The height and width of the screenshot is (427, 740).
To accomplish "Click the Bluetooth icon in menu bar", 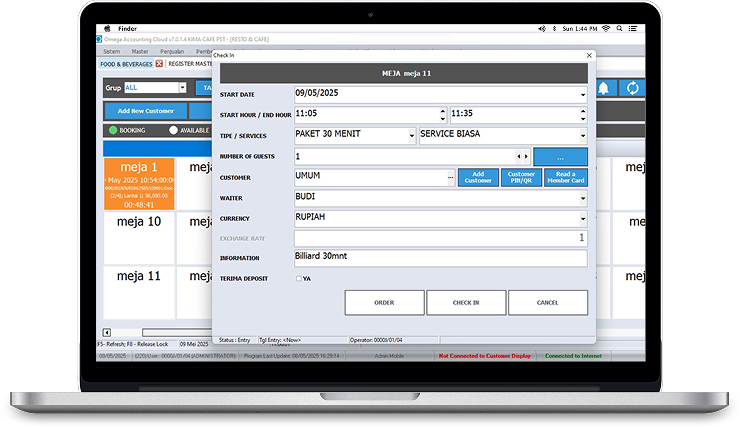I will pos(555,29).
